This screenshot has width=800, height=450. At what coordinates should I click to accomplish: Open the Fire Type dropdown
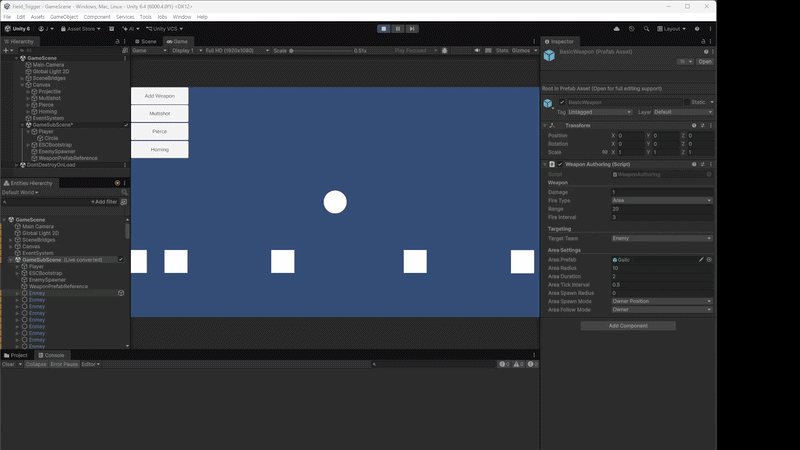tap(662, 201)
